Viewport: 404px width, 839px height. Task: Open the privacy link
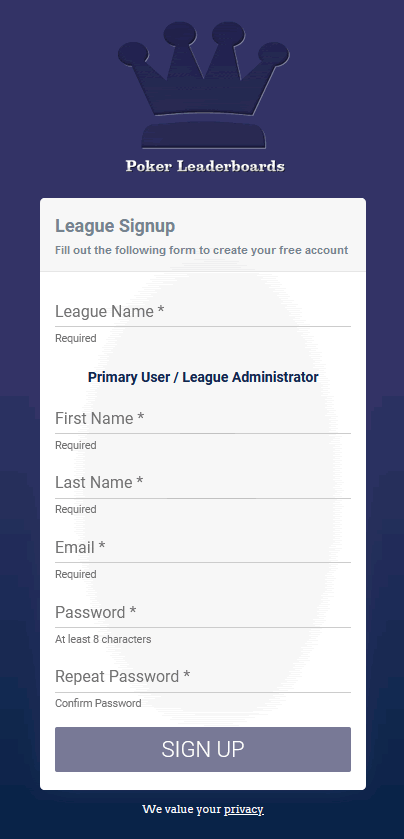click(x=243, y=809)
